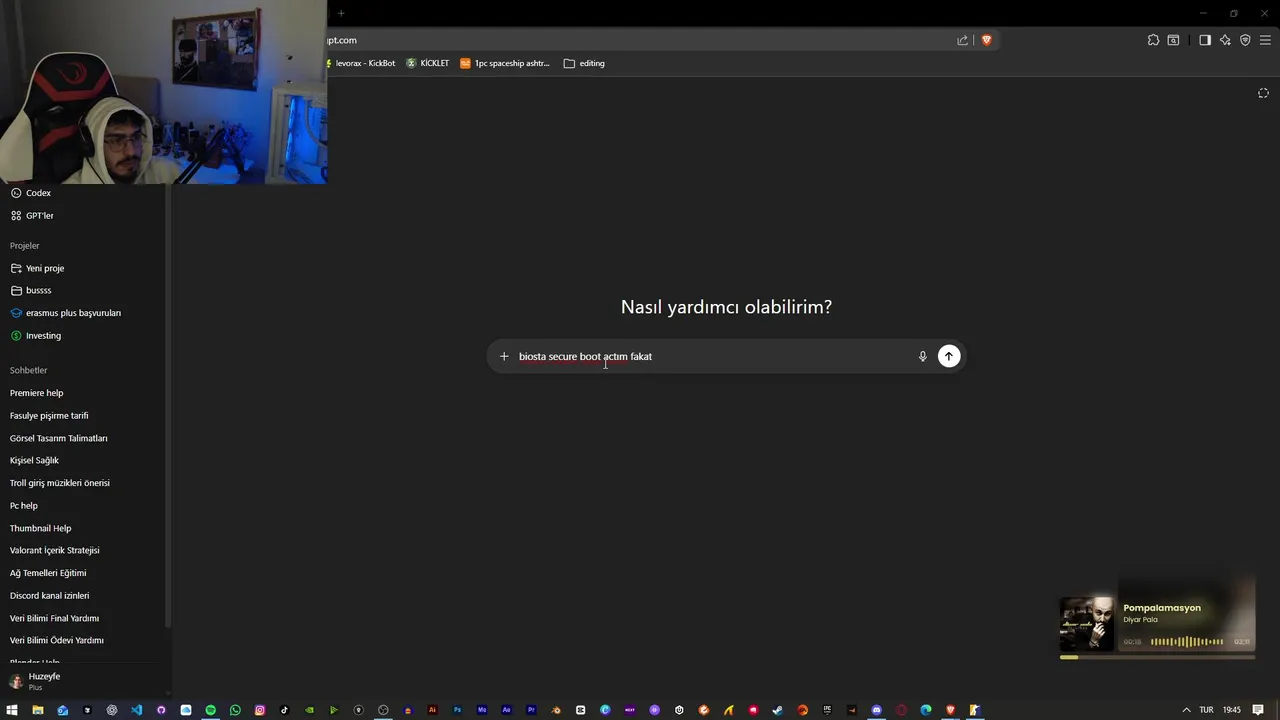Open Visual Studio Code from the taskbar
This screenshot has width=1280, height=720.
pyautogui.click(x=136, y=710)
